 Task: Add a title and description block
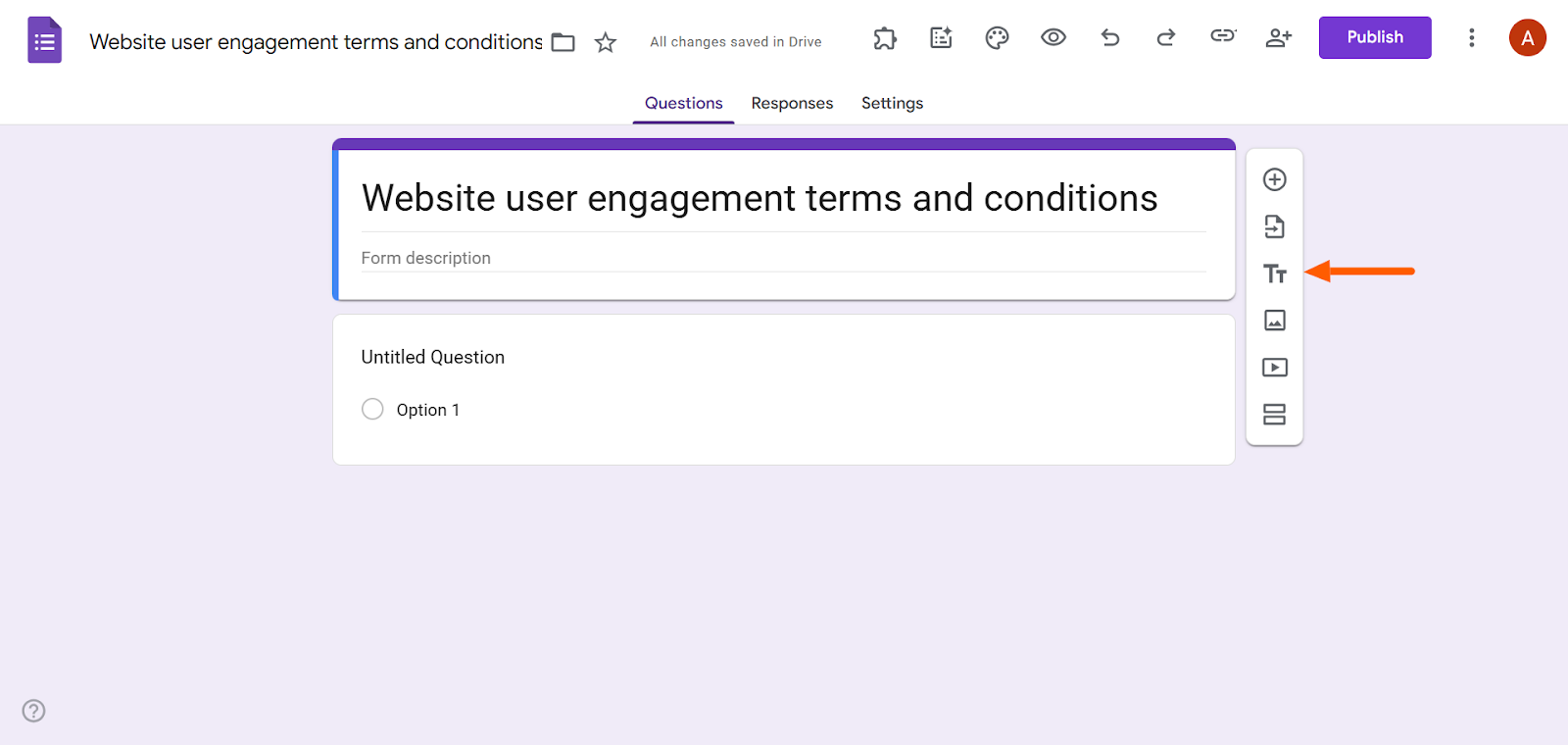pos(1274,273)
